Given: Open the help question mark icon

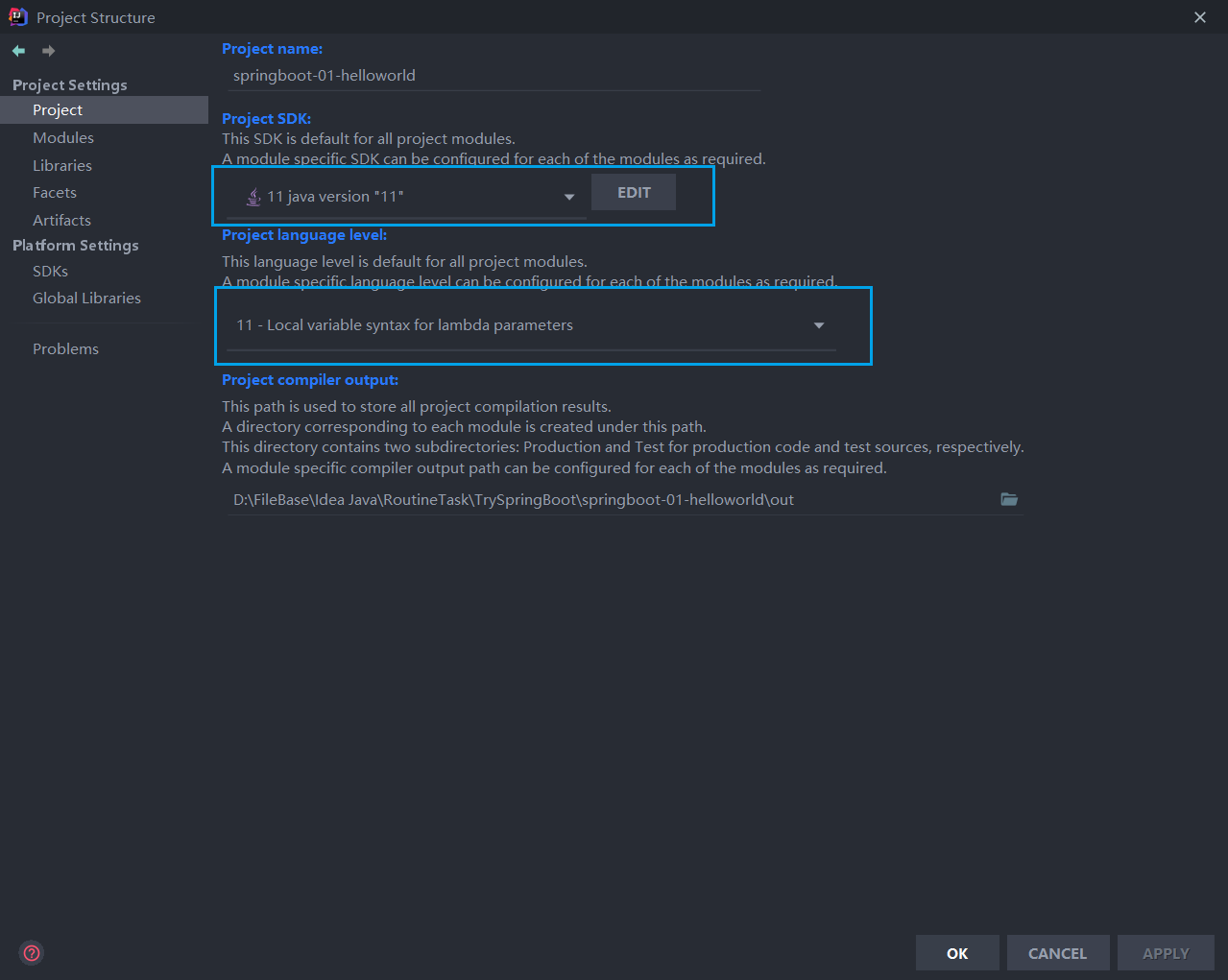Looking at the screenshot, I should coord(32,953).
